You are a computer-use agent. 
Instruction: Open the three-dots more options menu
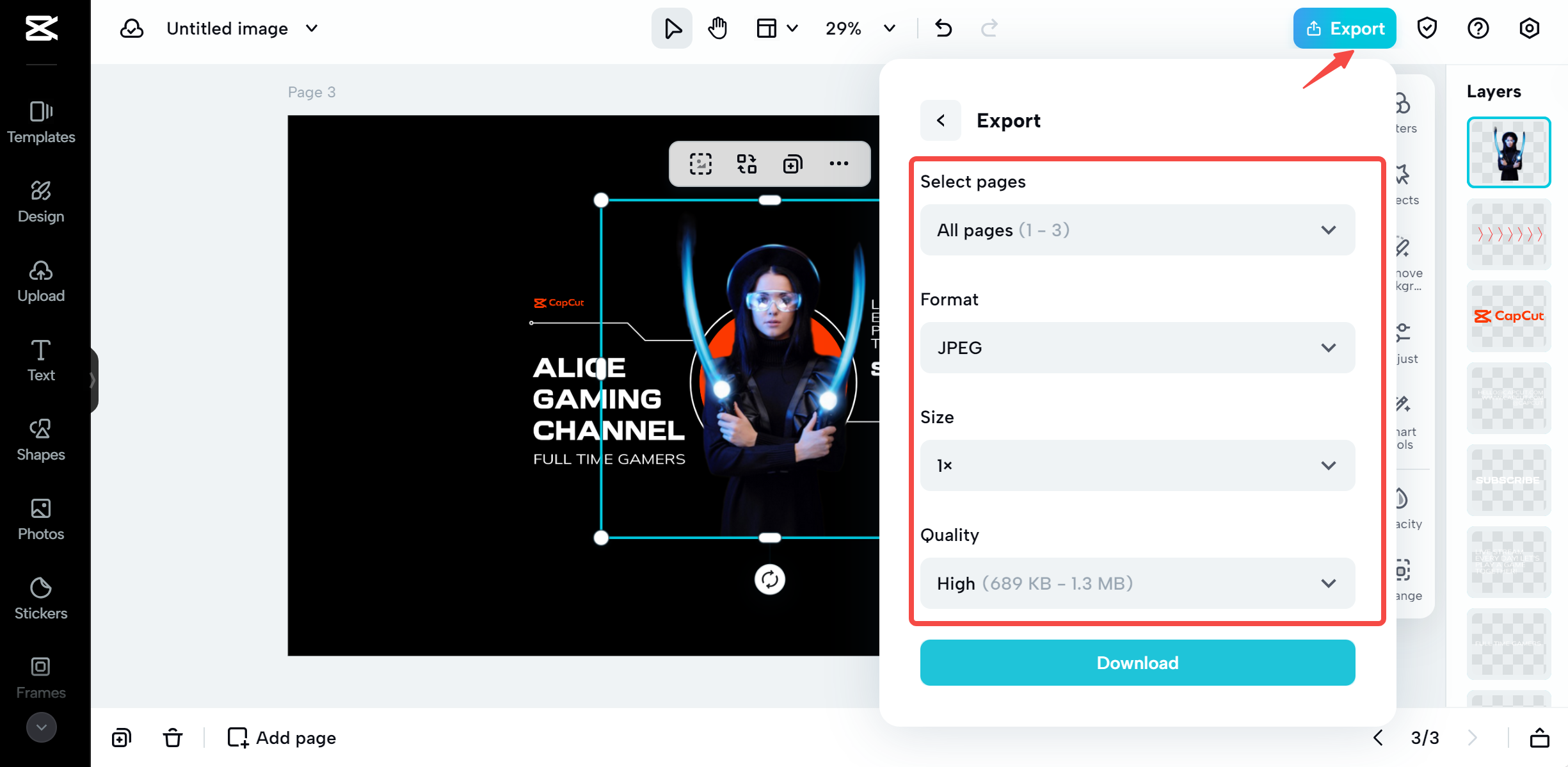click(x=838, y=164)
